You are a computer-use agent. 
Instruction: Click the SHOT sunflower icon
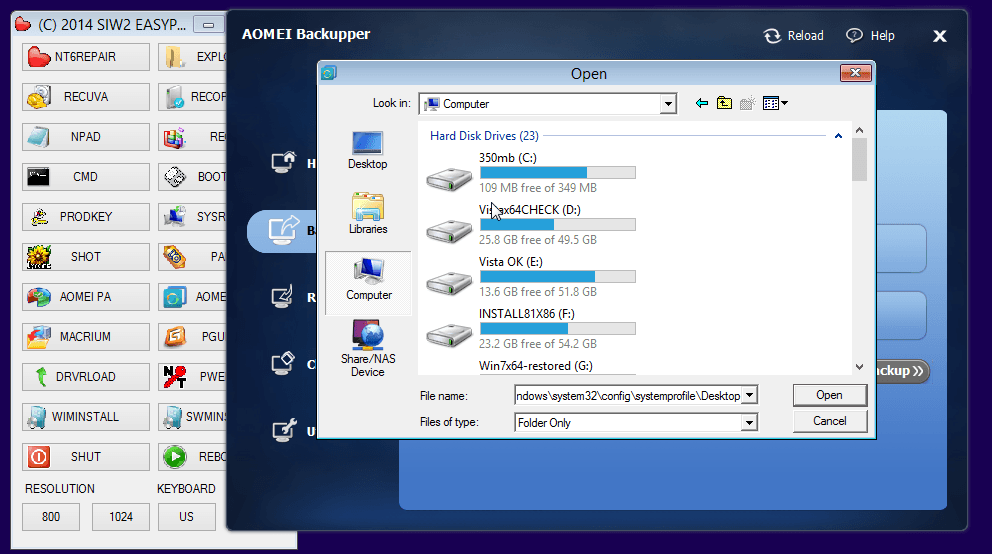click(39, 257)
